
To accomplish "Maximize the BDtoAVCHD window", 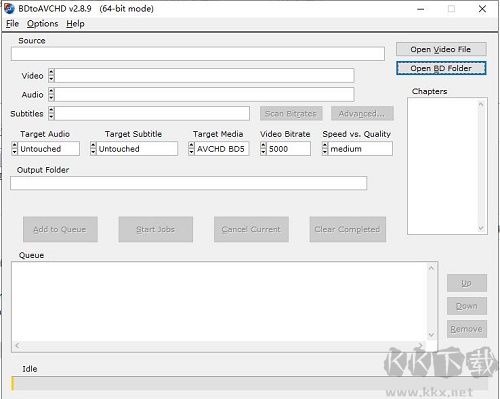I will point(451,9).
